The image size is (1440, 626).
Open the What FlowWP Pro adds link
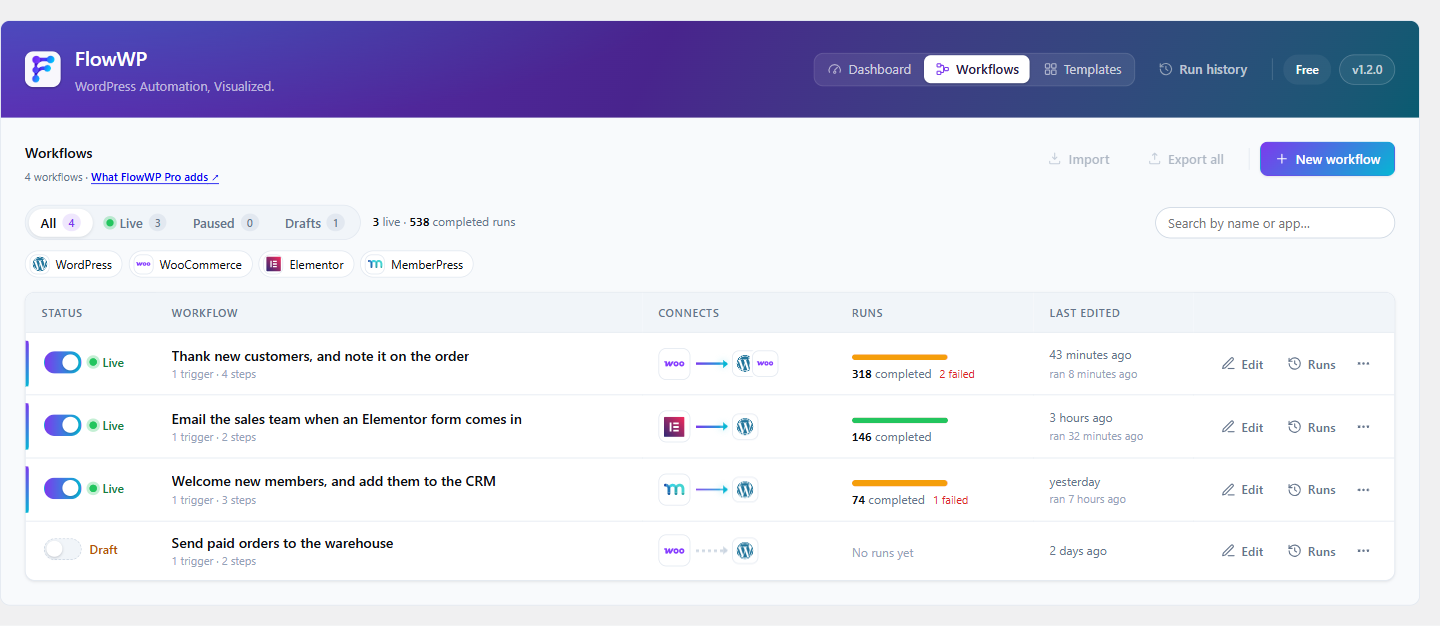tap(155, 177)
